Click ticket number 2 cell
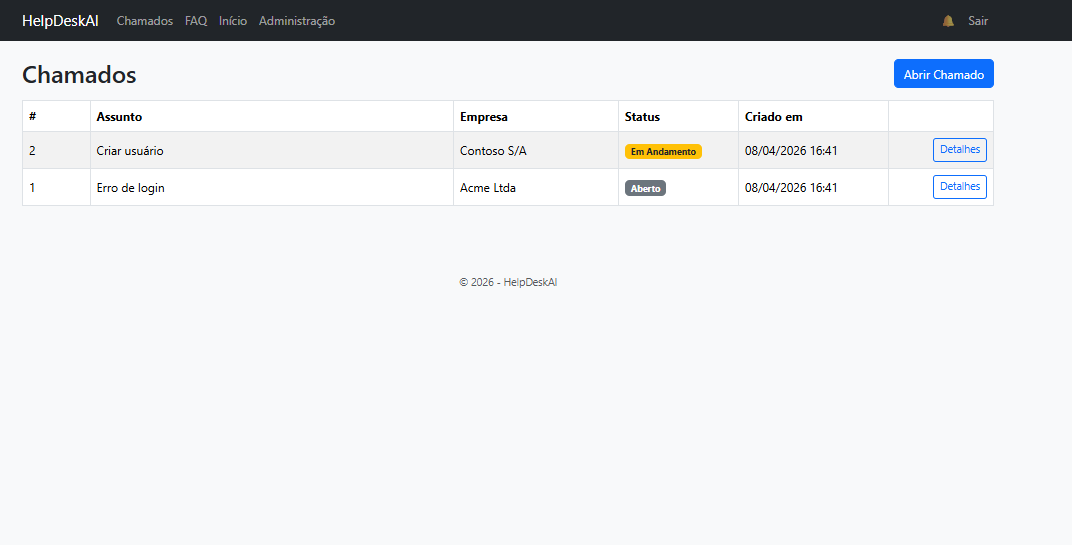 coord(56,150)
